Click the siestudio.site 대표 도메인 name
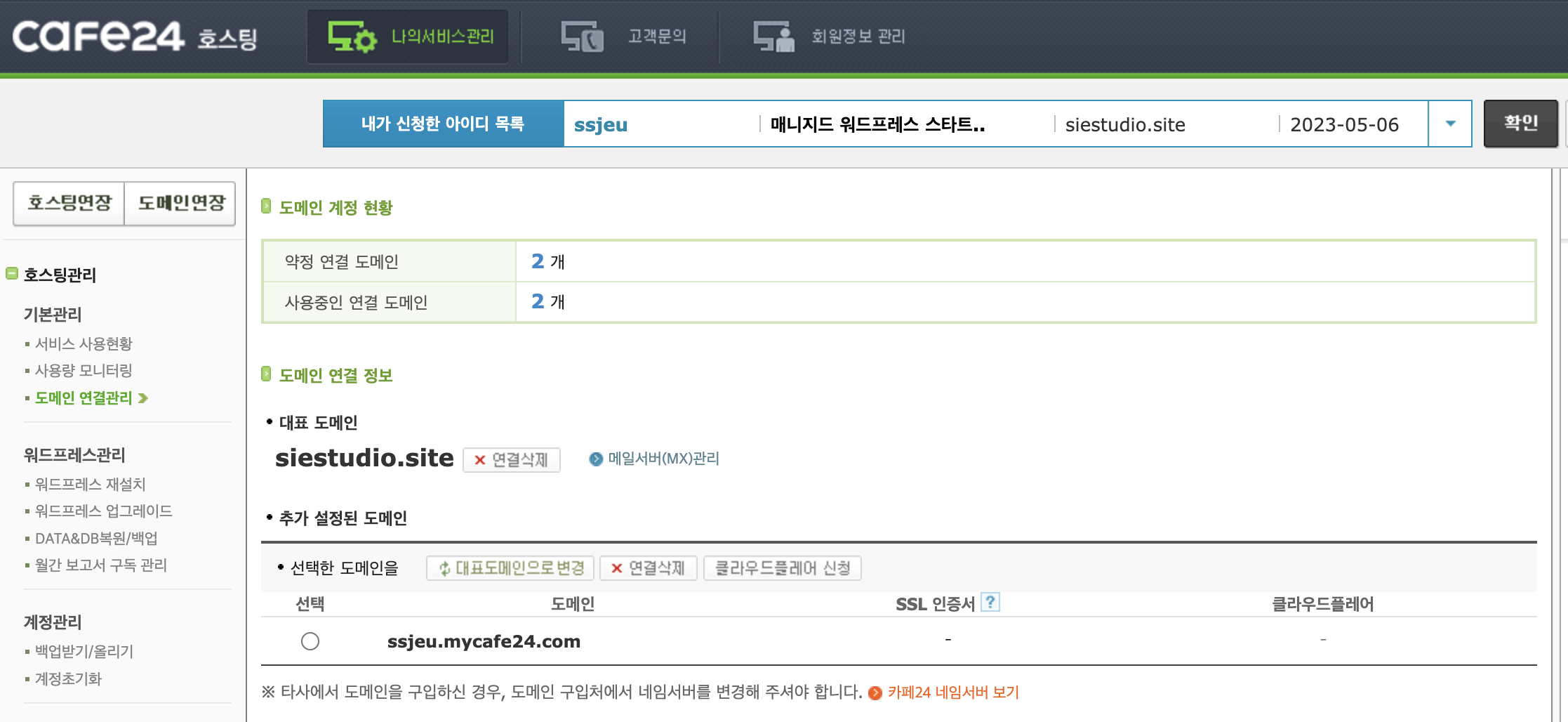This screenshot has height=722, width=1568. pos(364,458)
